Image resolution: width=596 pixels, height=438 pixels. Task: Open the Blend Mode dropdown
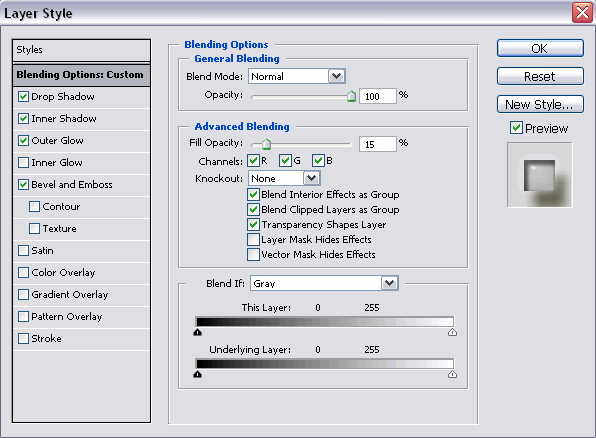pos(336,76)
